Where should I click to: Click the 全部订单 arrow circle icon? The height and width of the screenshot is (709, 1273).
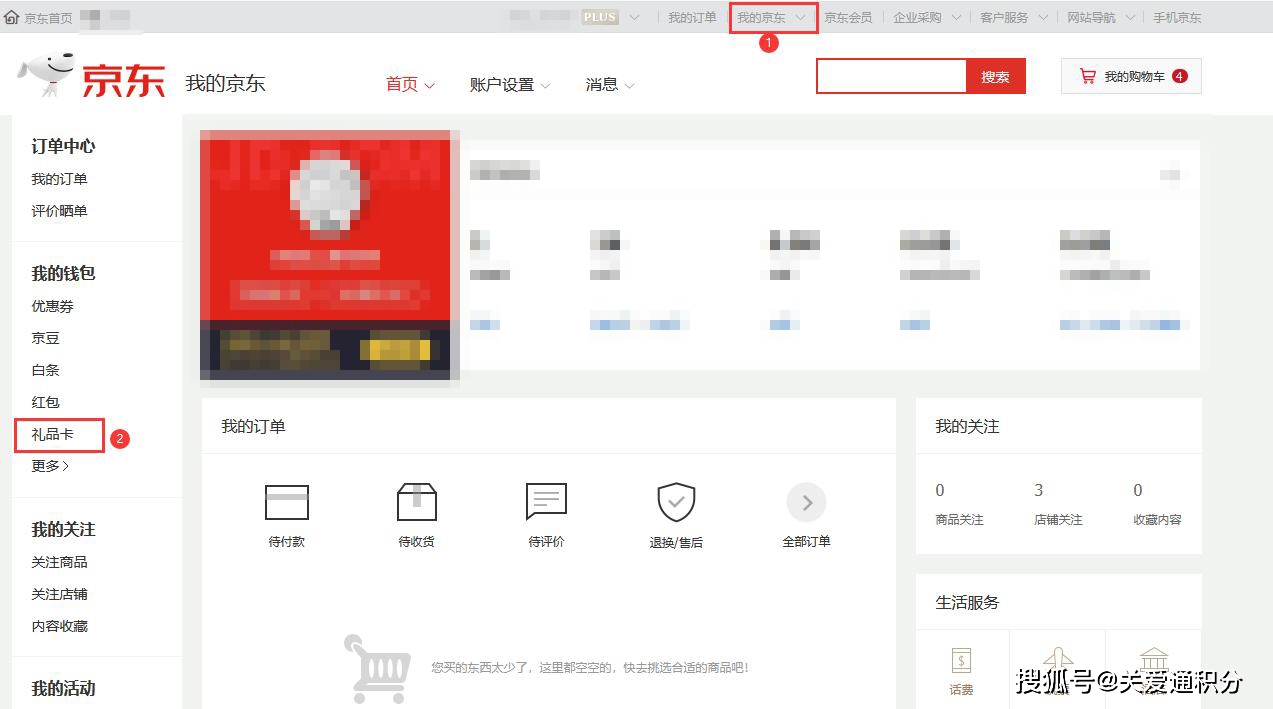[x=806, y=502]
